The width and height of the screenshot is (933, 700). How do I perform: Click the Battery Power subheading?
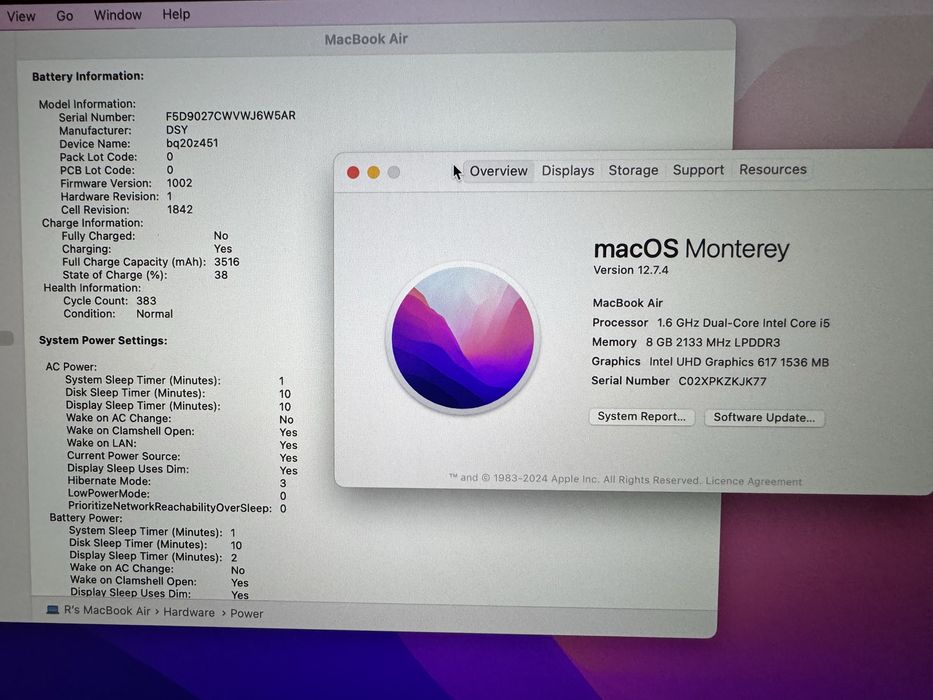pos(86,518)
